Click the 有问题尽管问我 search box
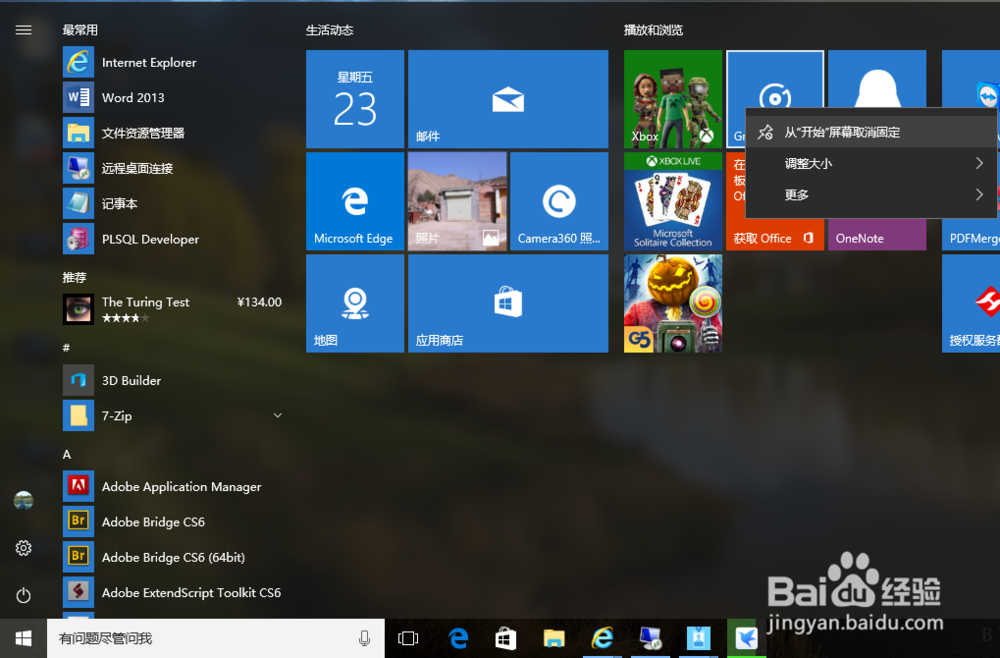The image size is (1000, 658). (x=216, y=638)
